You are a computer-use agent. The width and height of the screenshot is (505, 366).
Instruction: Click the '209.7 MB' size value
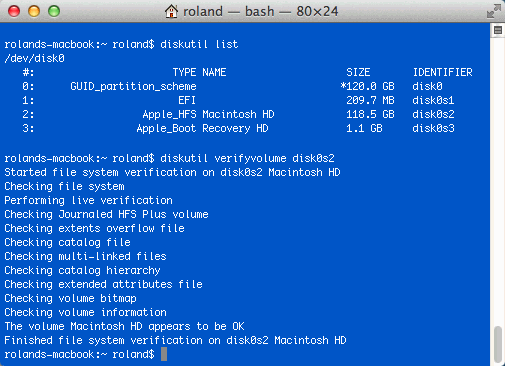(370, 100)
